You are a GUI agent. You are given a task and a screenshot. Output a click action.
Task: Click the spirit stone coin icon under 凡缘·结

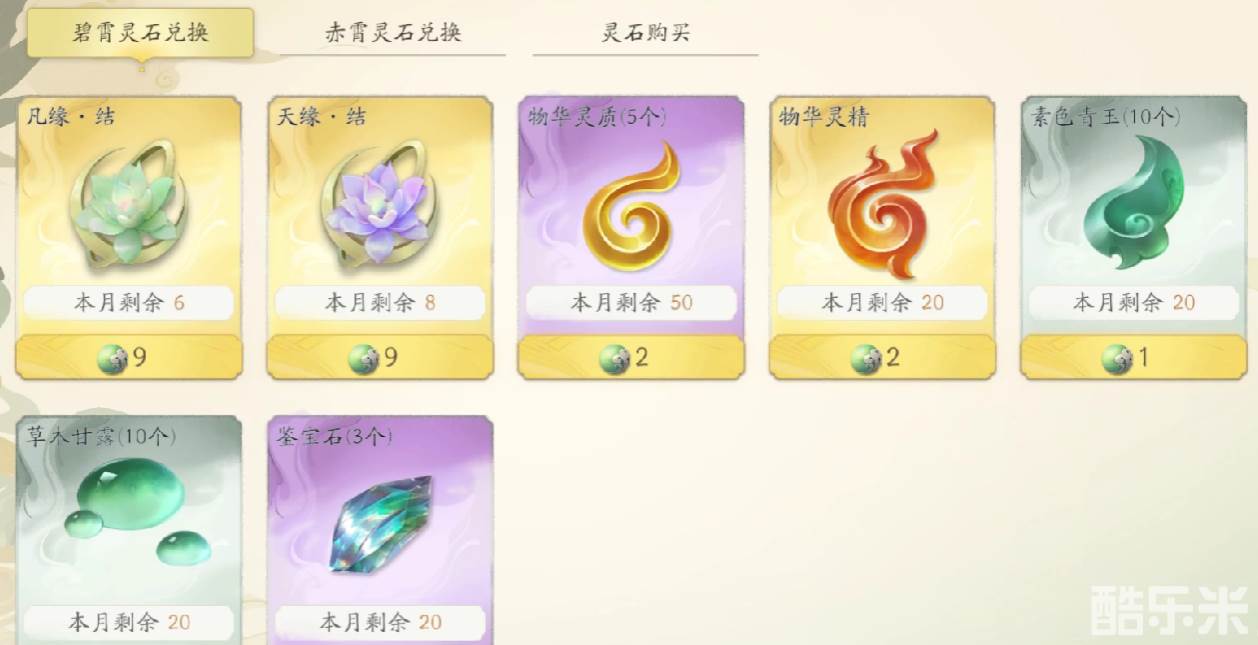[113, 359]
